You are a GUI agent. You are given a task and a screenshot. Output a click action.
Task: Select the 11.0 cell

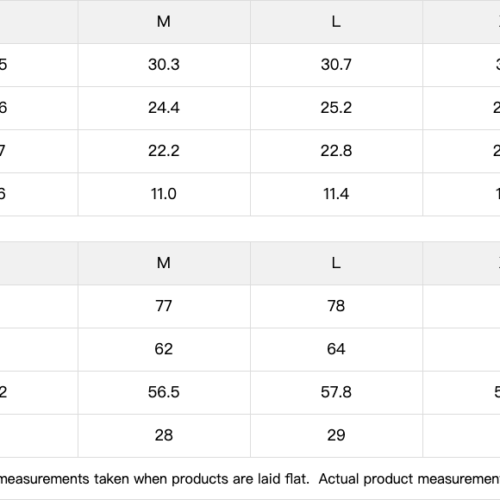[x=164, y=194]
